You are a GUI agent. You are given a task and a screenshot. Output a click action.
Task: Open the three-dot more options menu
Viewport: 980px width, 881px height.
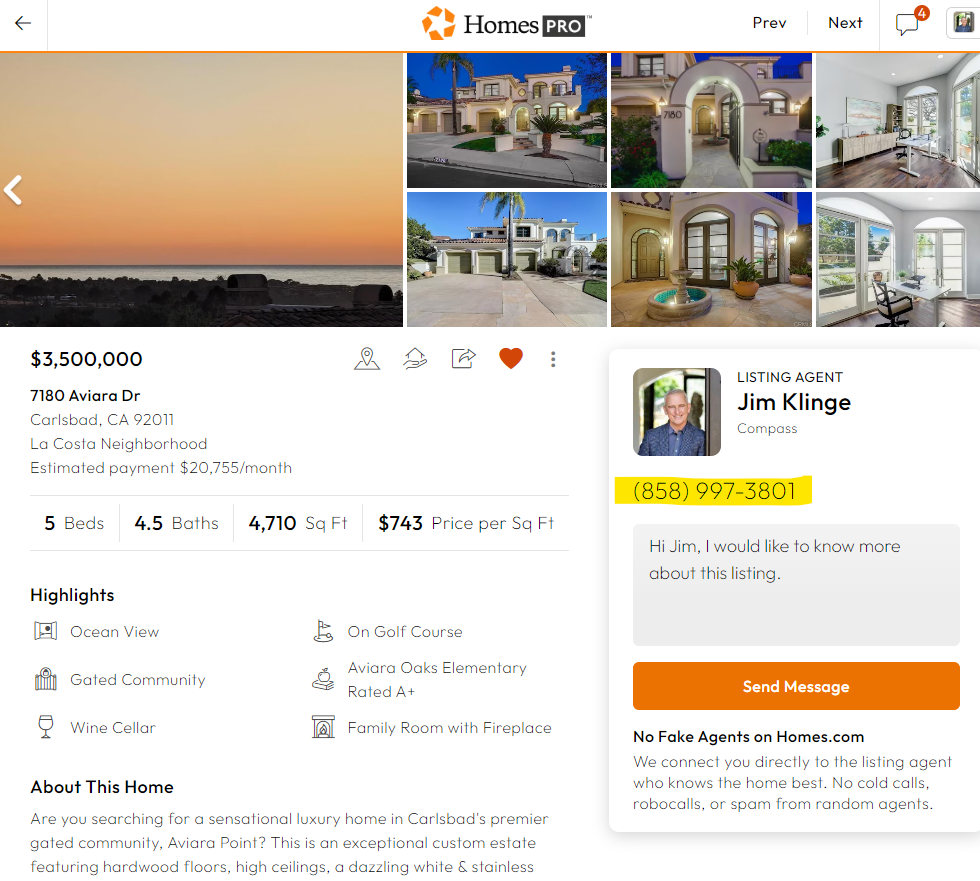click(553, 359)
